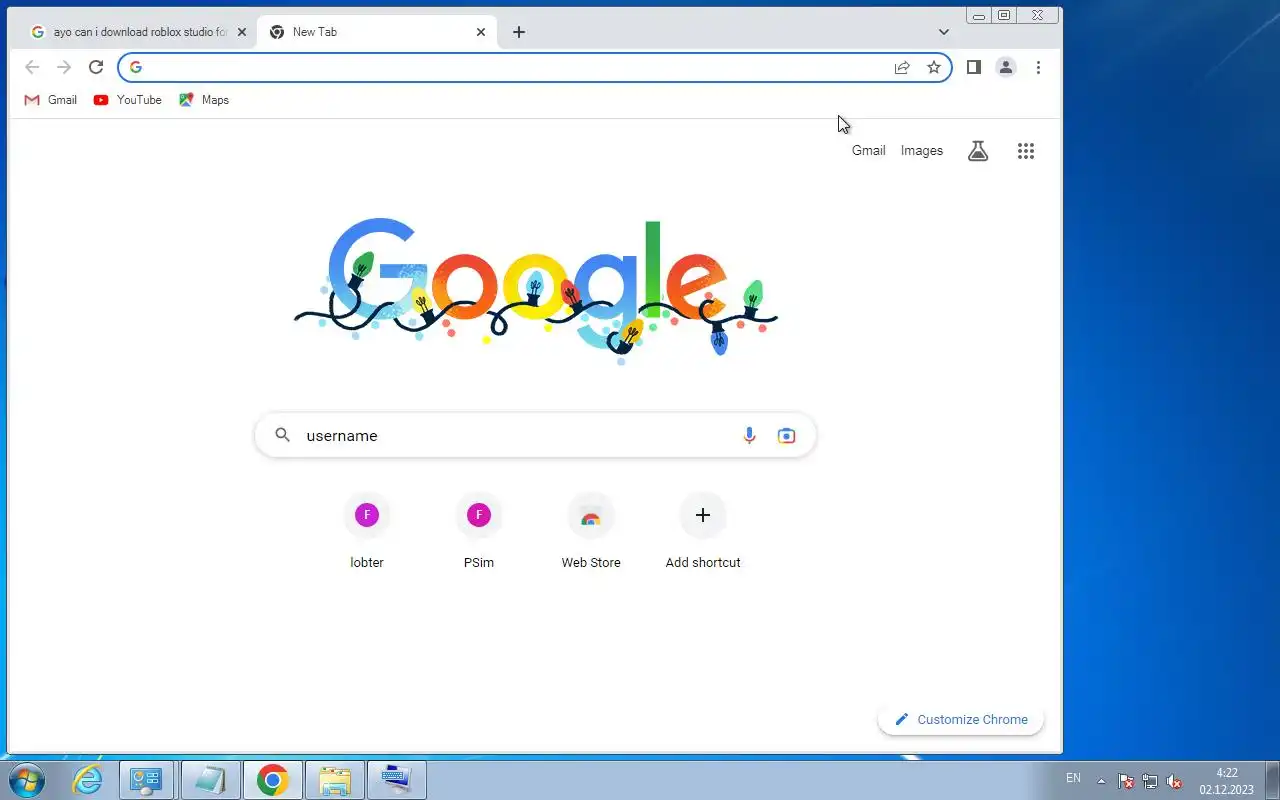Open the YouTube bookmark
1280x800 pixels.
(x=127, y=100)
